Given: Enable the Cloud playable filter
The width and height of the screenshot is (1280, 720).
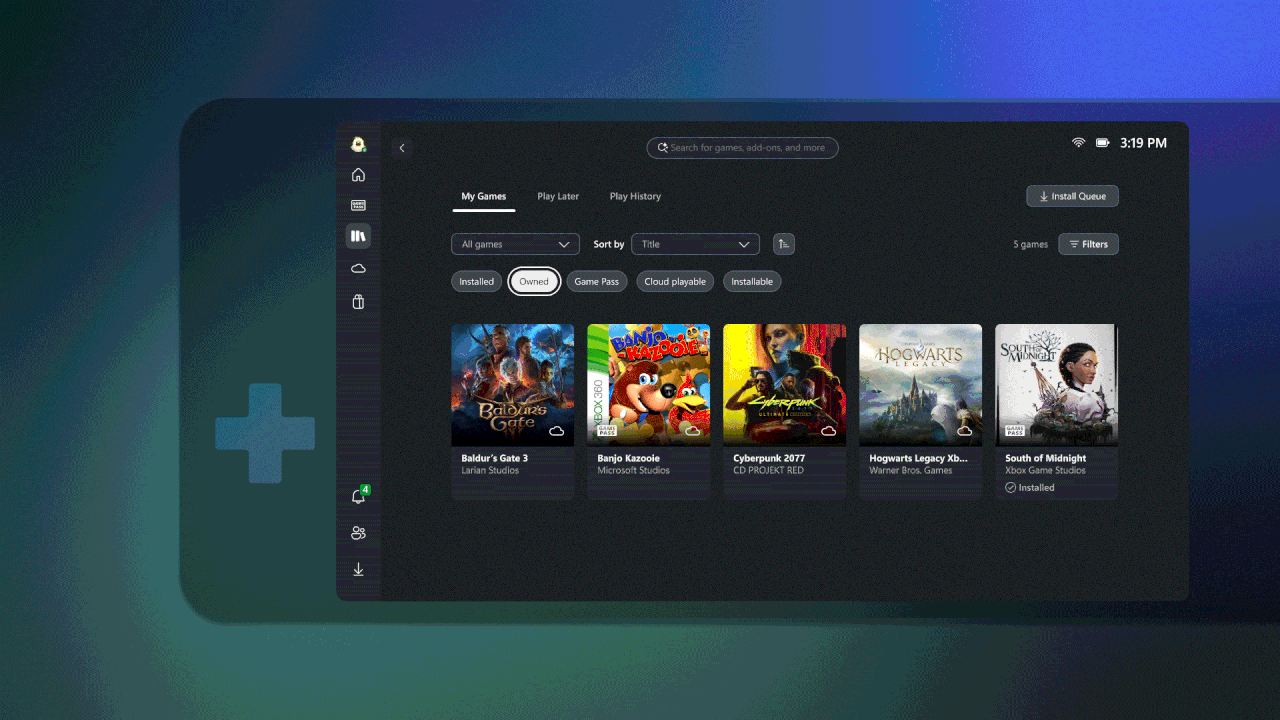Looking at the screenshot, I should click(x=674, y=281).
